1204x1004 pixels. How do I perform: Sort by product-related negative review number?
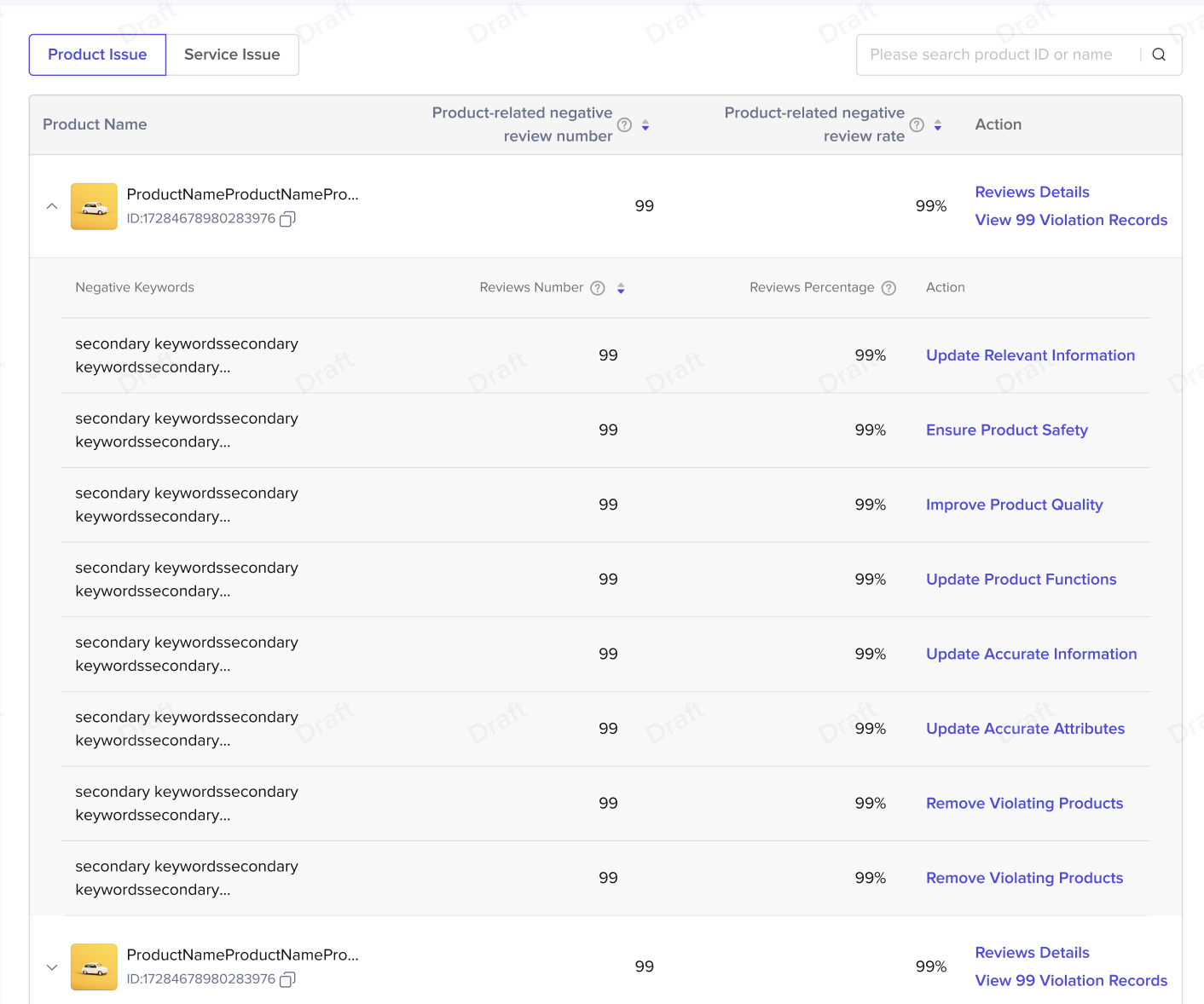(x=645, y=125)
